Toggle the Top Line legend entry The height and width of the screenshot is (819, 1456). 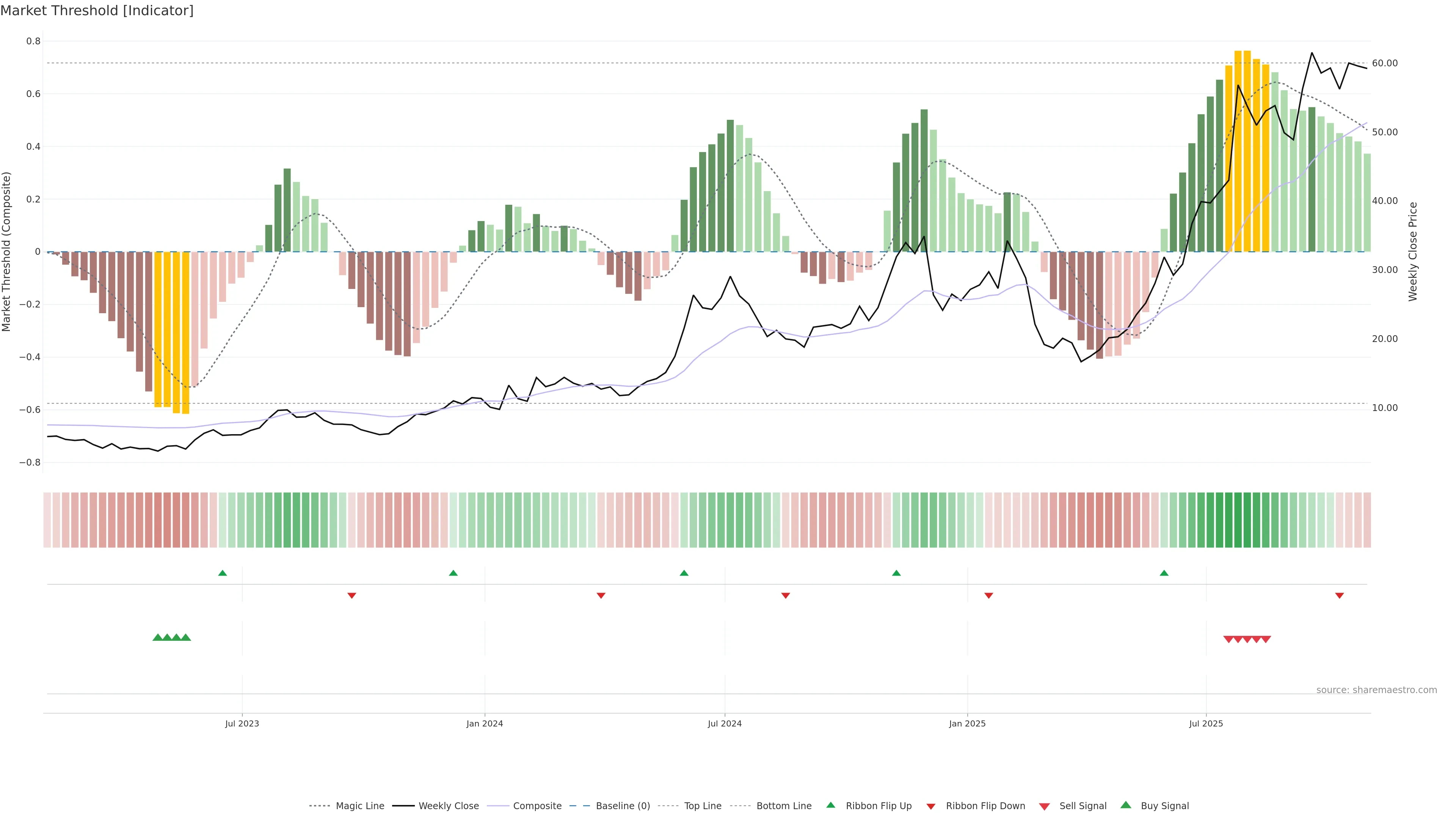[703, 806]
